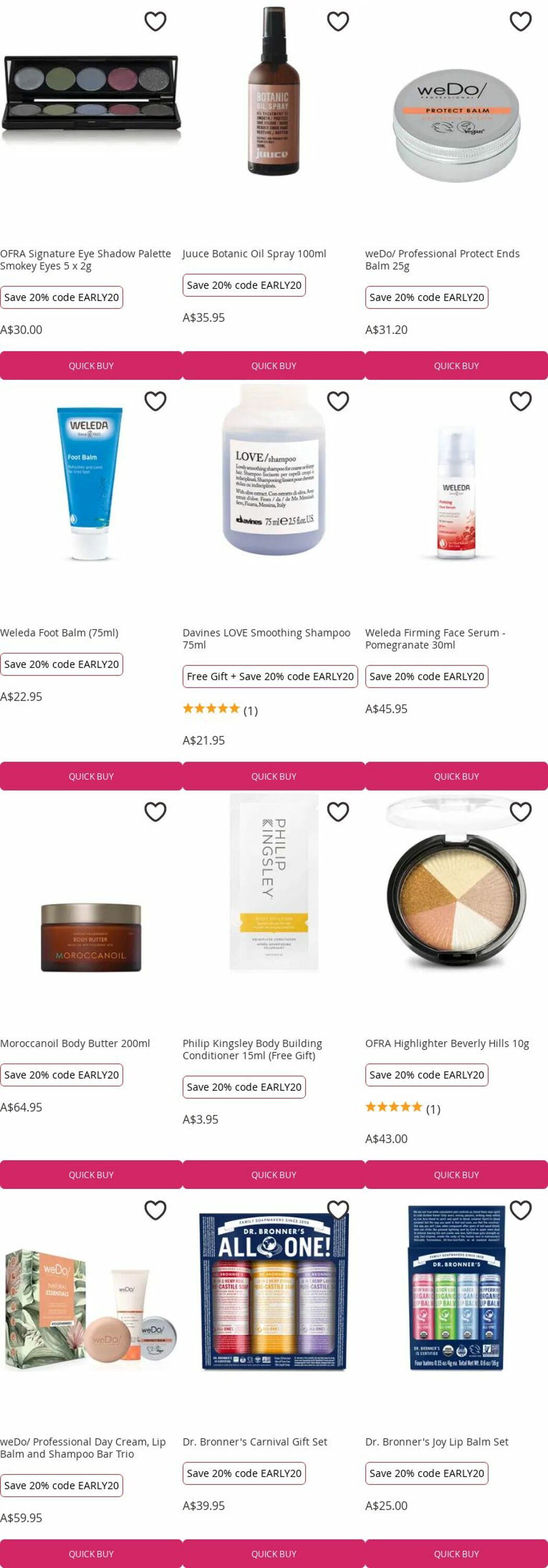
Task: Favorite Moroccanoil Body Butter heart icon
Action: [x=155, y=811]
